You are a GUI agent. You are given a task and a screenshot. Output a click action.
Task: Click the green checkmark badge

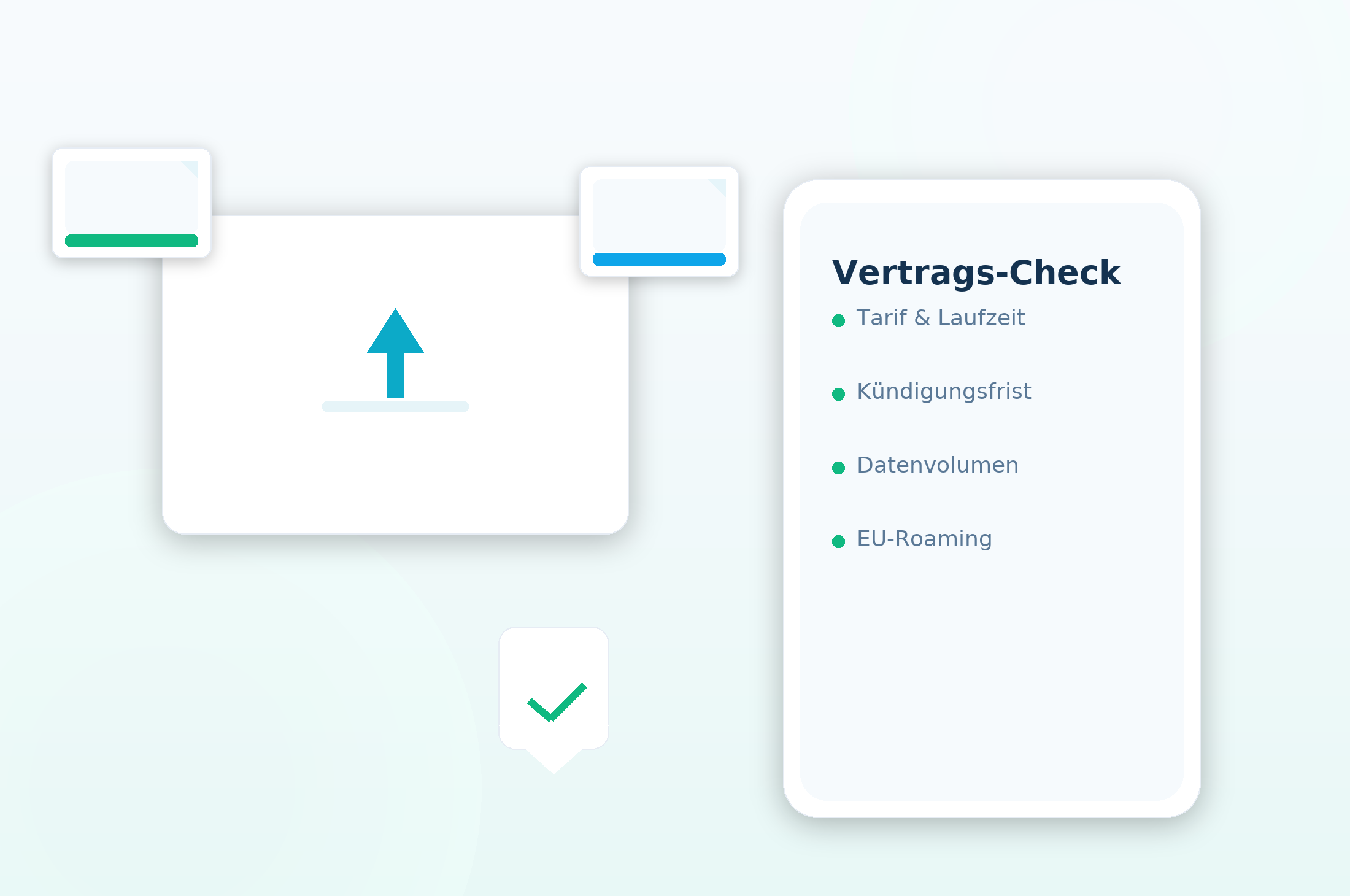[553, 700]
